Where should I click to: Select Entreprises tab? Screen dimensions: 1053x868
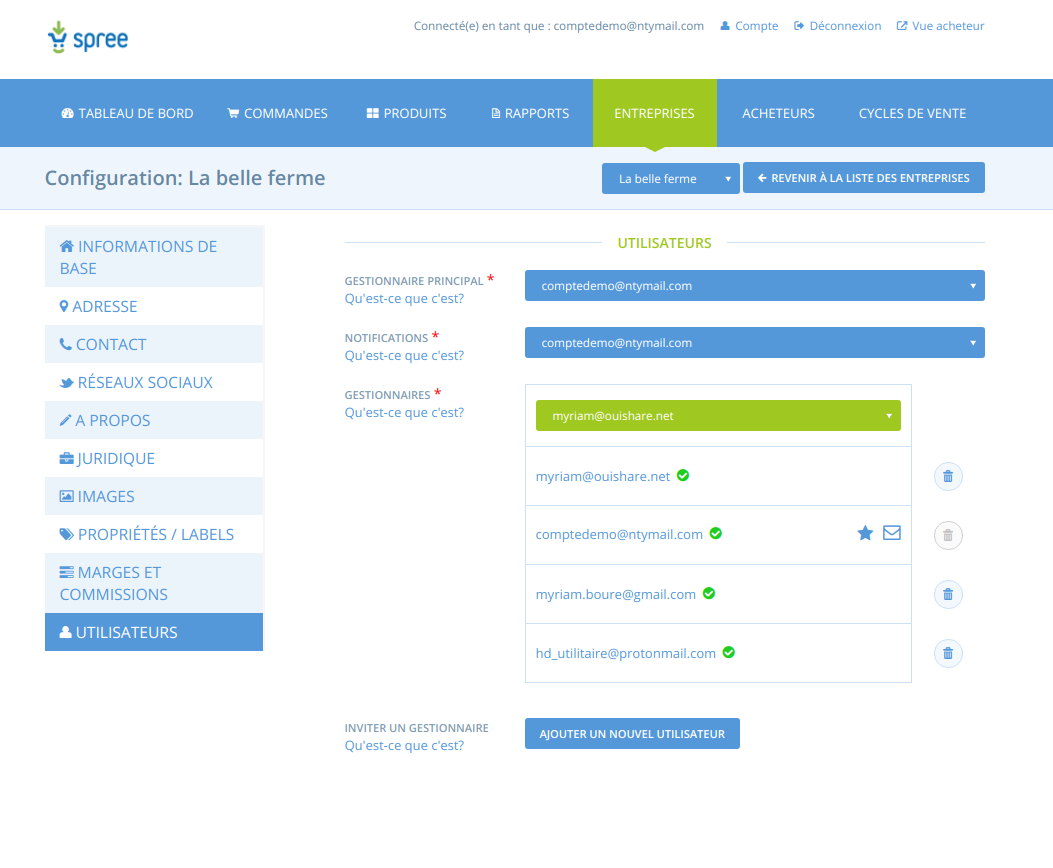[654, 113]
